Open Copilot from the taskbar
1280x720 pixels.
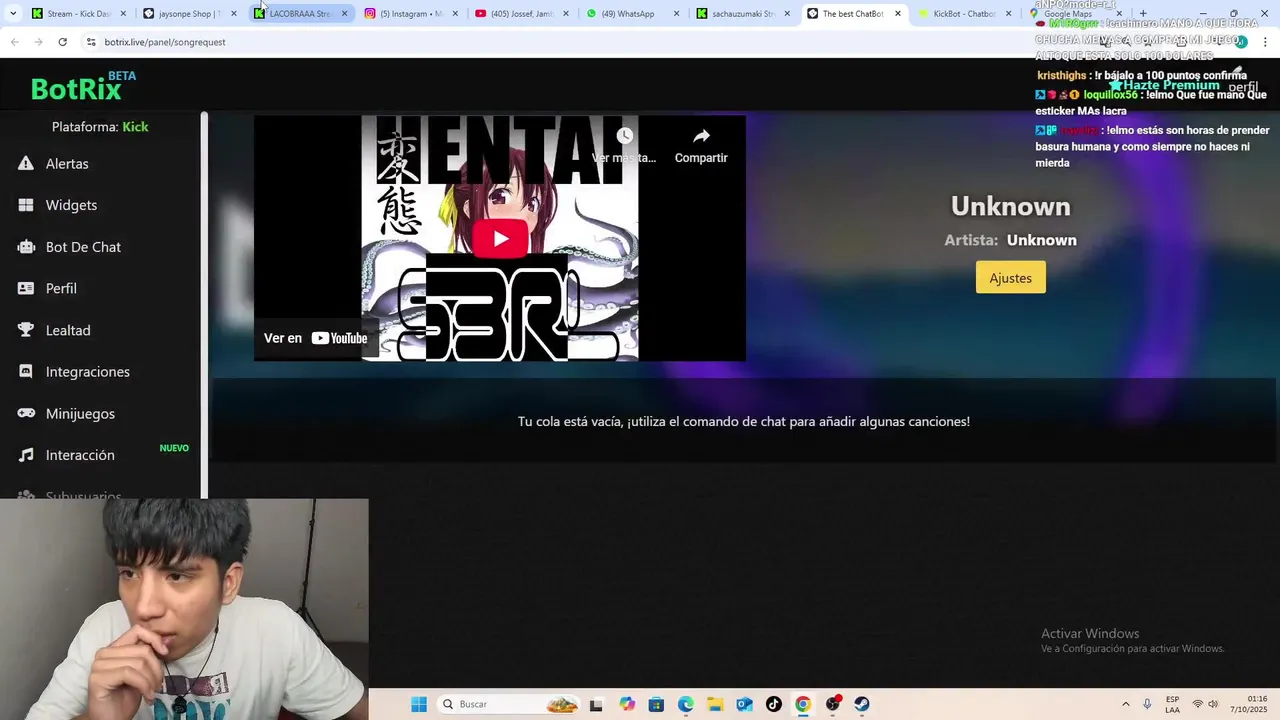tap(627, 704)
